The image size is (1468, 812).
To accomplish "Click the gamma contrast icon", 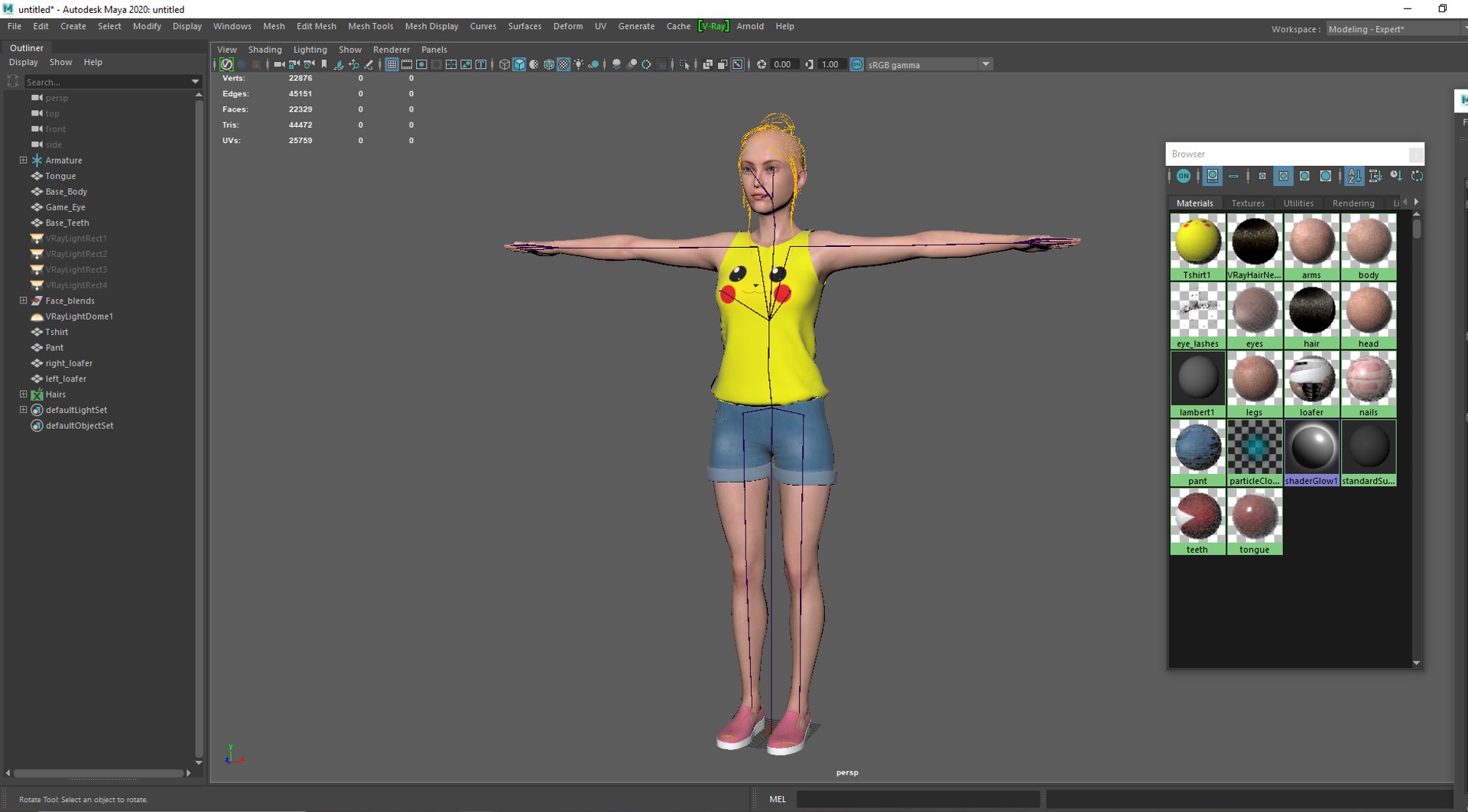I will (x=809, y=64).
